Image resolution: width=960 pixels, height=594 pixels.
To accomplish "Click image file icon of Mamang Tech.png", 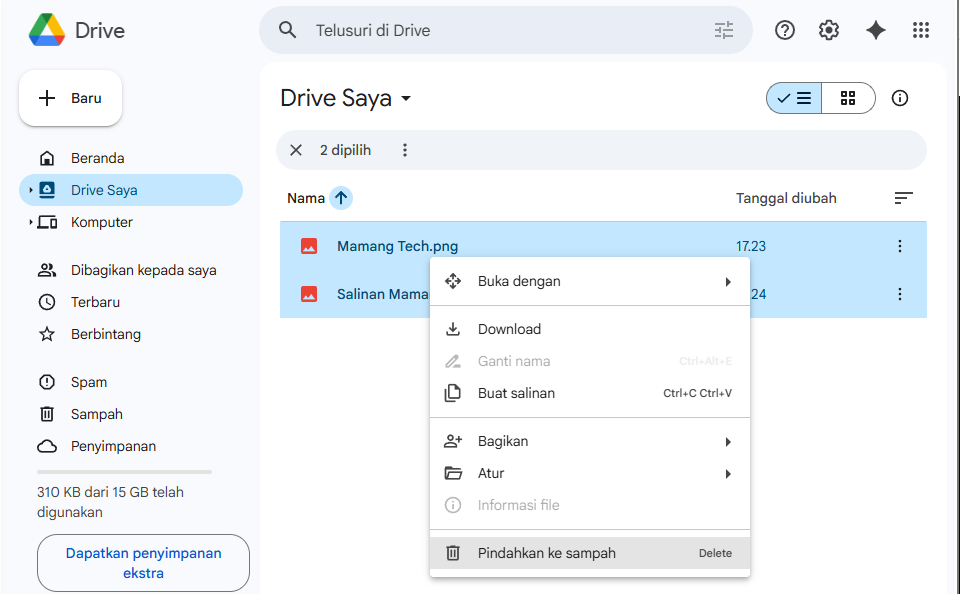I will [x=309, y=246].
